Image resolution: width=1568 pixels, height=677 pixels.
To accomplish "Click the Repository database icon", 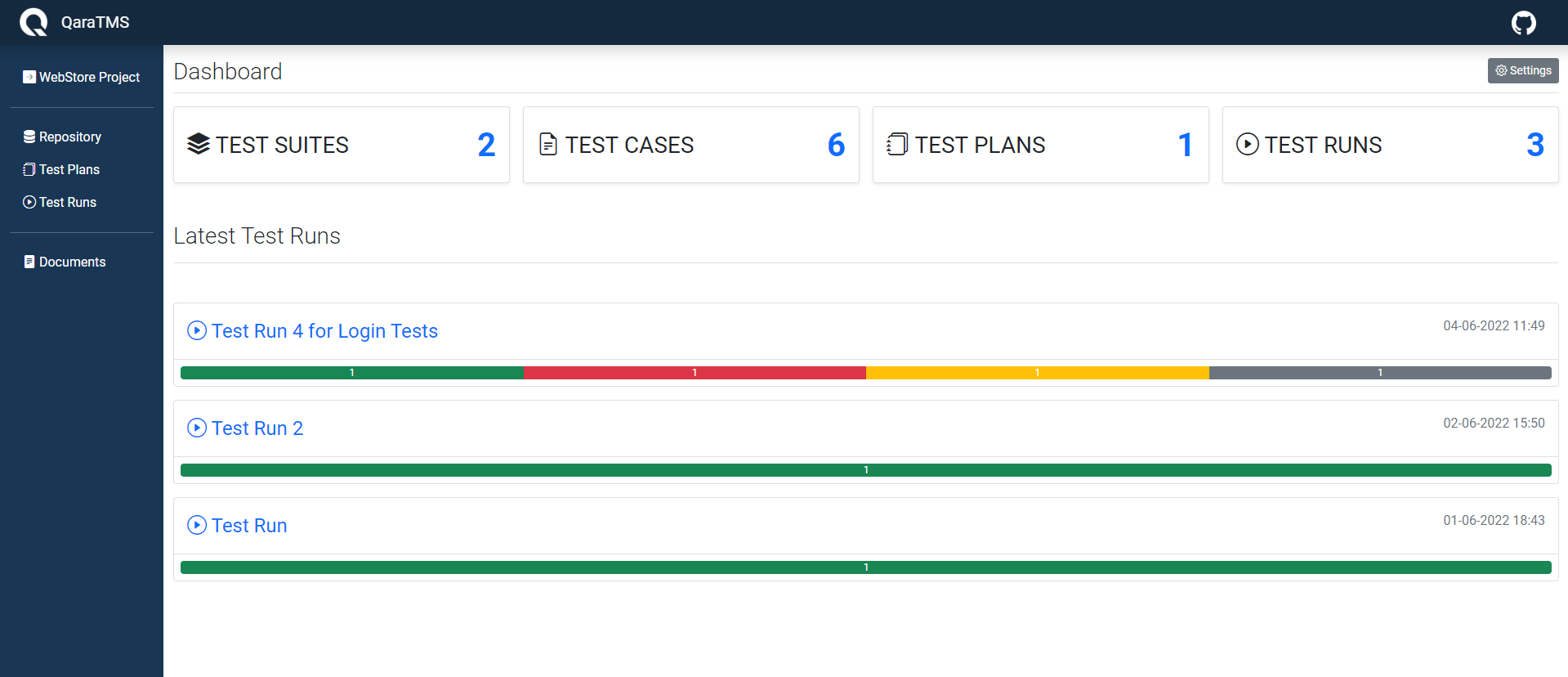I will [29, 137].
